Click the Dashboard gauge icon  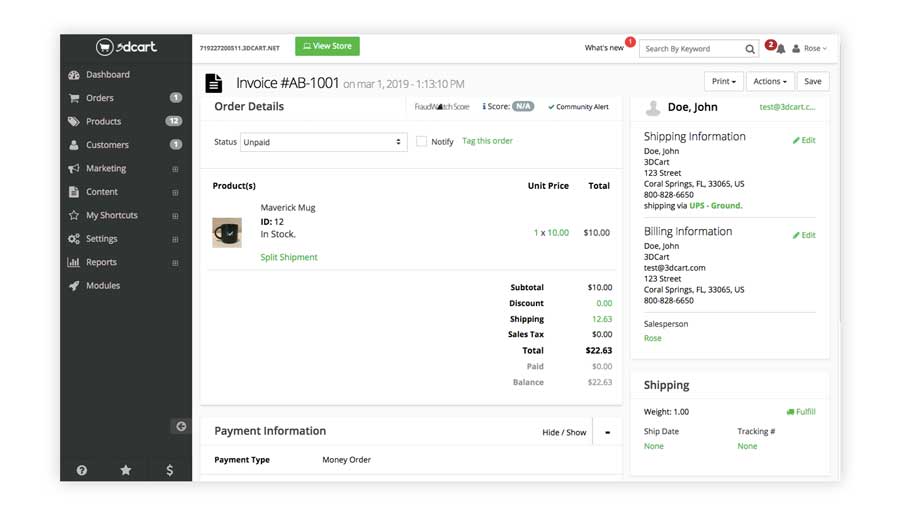click(x=73, y=75)
